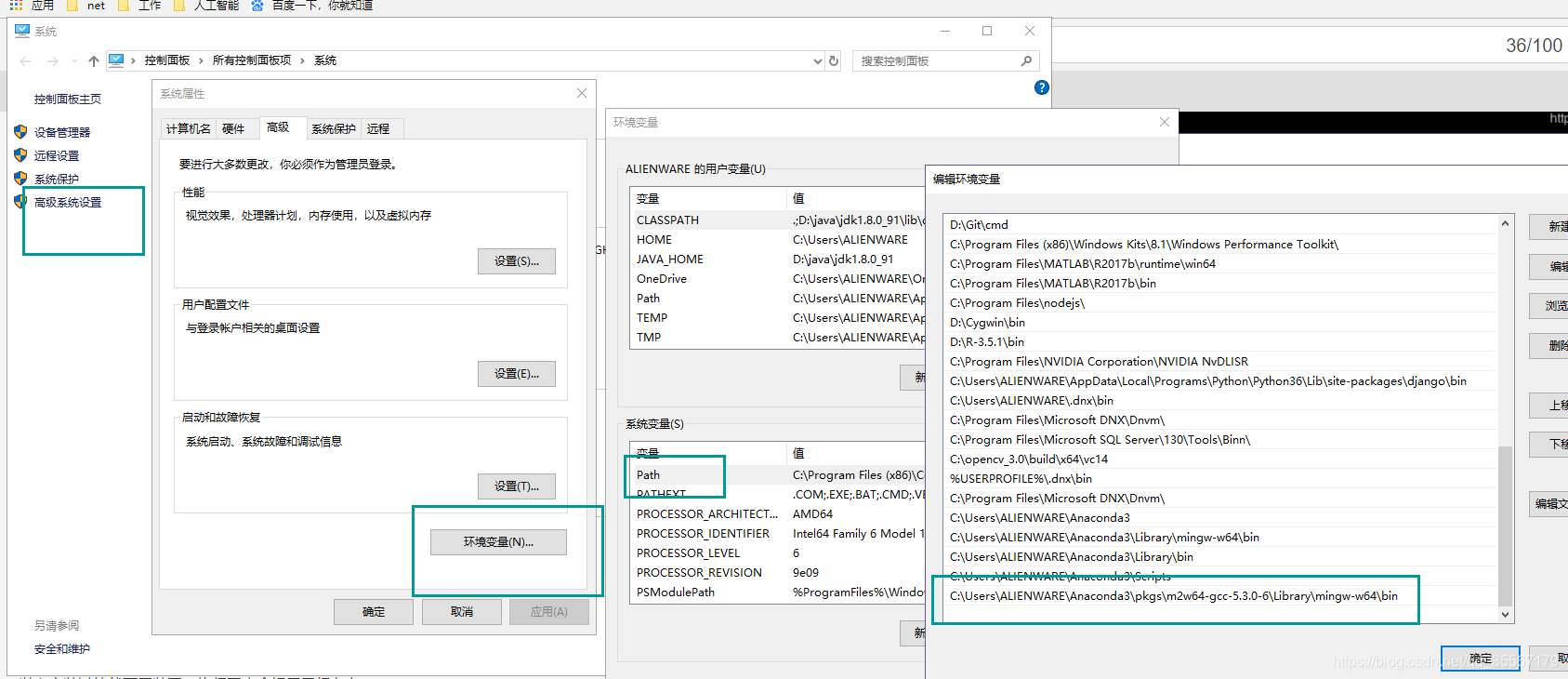Click 环境变量(N) button

[x=498, y=542]
